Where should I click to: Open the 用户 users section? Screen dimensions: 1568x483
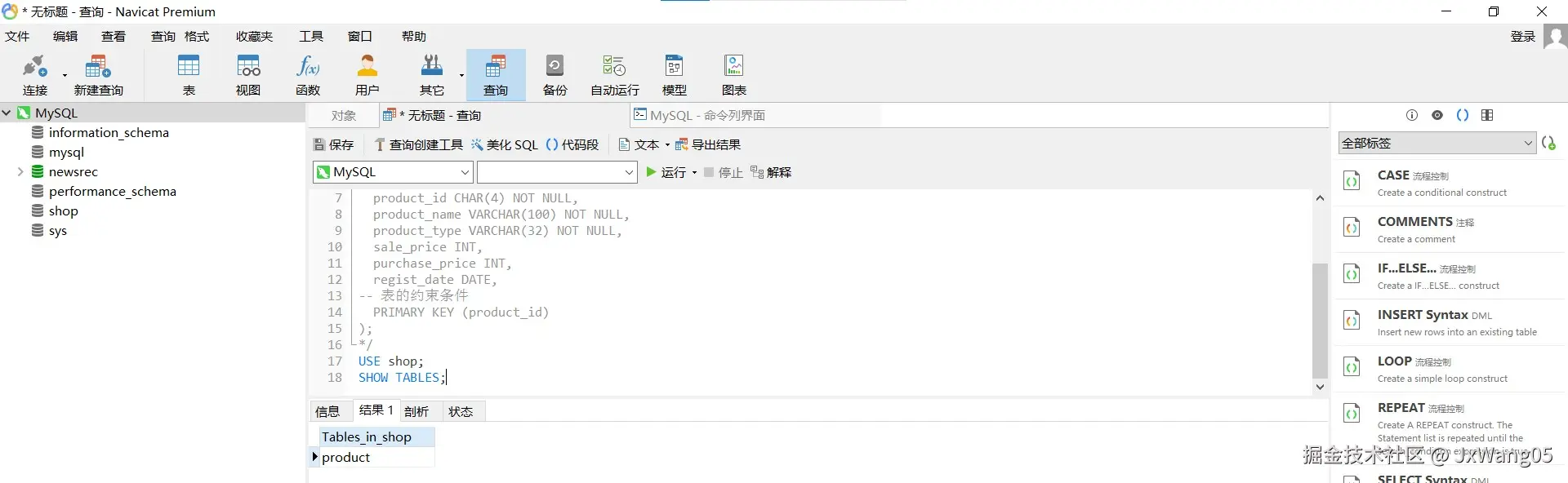point(367,75)
